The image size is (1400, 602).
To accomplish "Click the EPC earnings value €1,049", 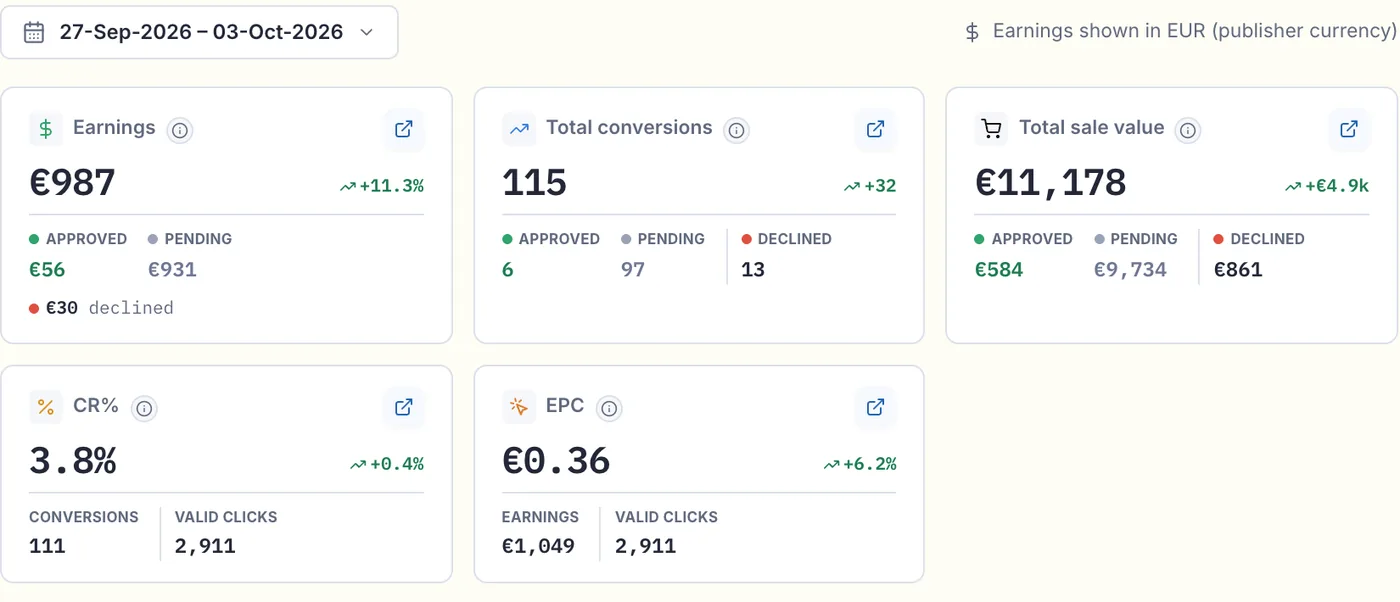I will point(538,546).
